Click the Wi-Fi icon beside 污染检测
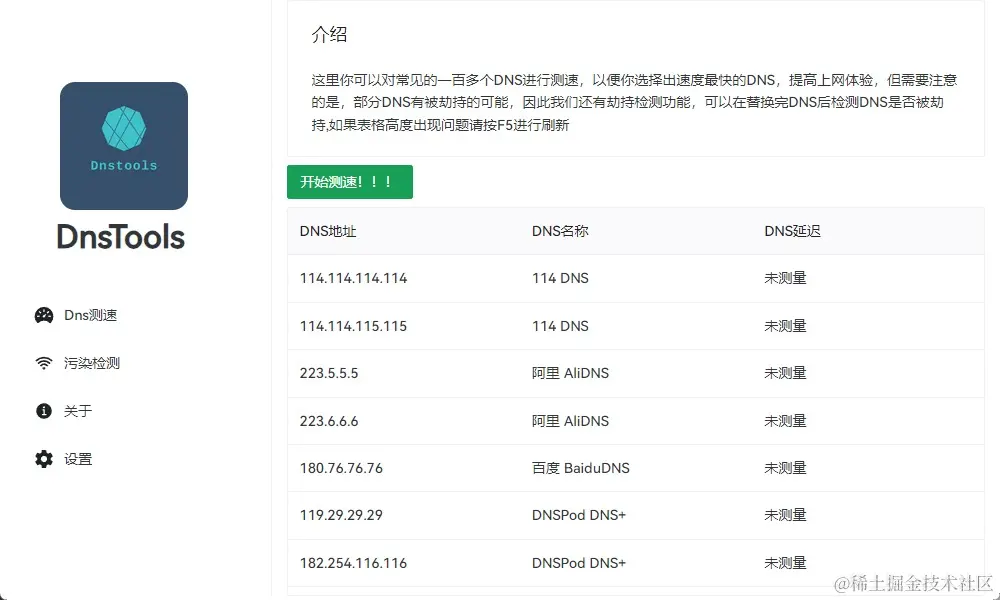This screenshot has width=1000, height=600. click(x=44, y=363)
